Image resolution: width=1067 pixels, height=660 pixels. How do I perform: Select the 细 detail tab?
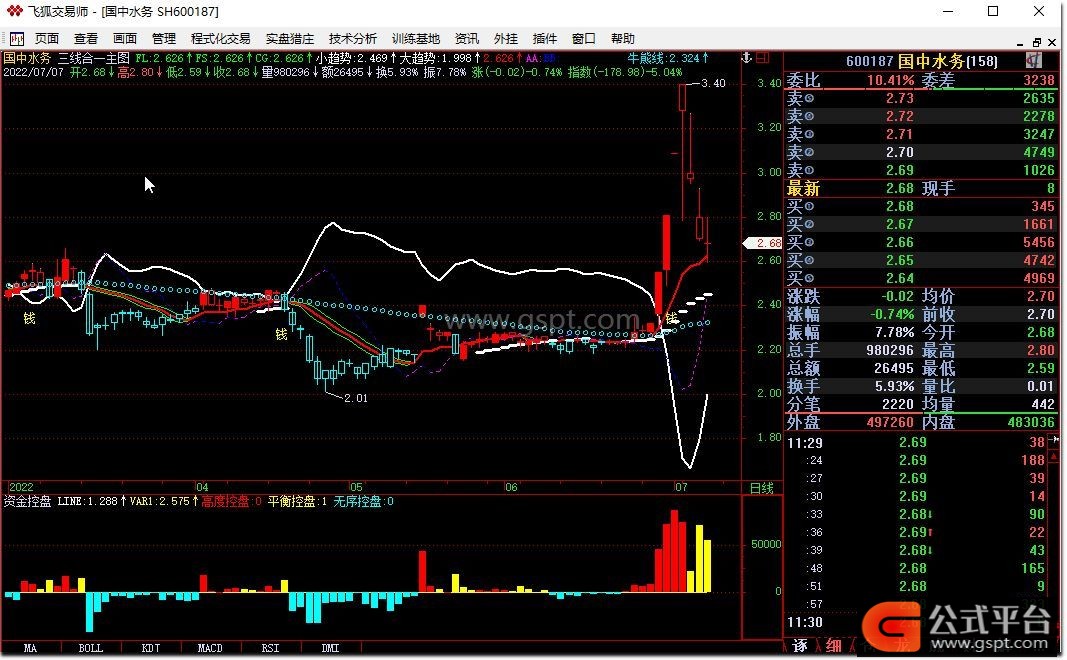tap(834, 646)
